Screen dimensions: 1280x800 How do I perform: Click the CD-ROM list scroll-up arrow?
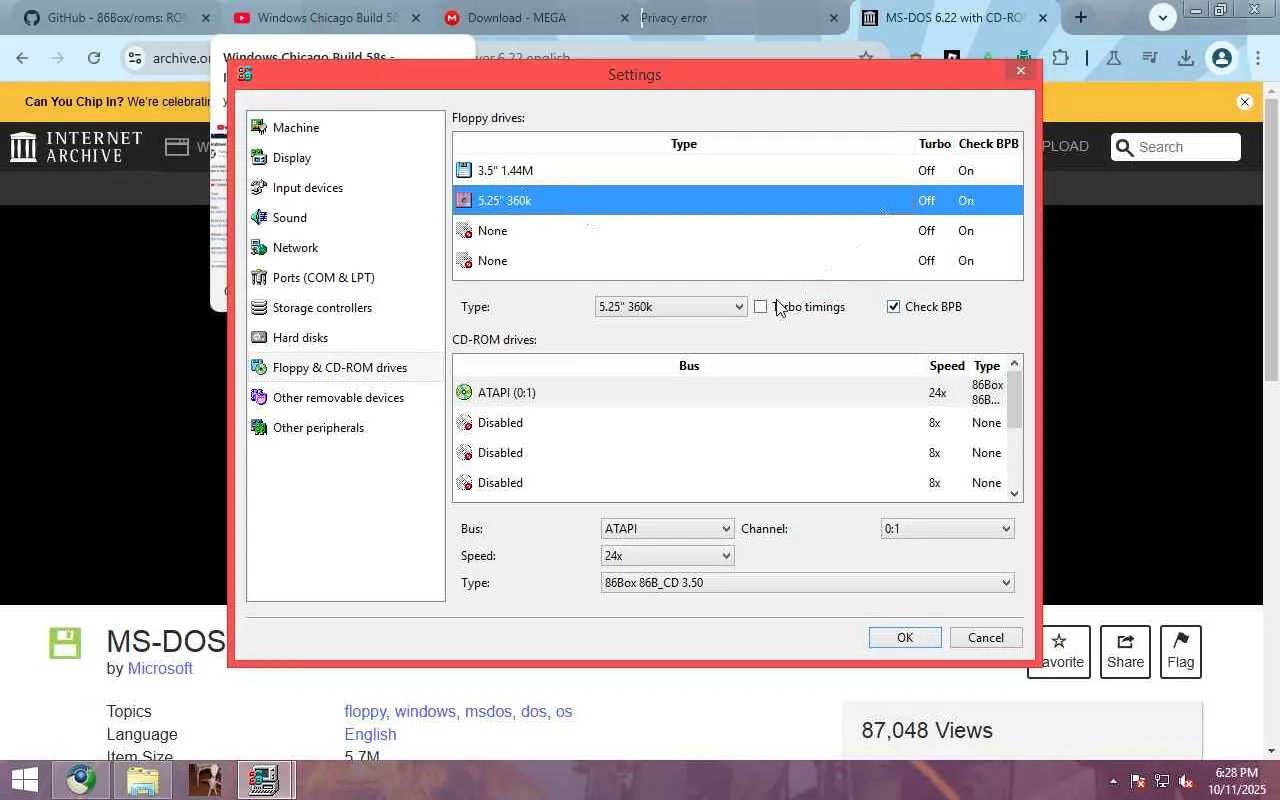click(x=1015, y=364)
